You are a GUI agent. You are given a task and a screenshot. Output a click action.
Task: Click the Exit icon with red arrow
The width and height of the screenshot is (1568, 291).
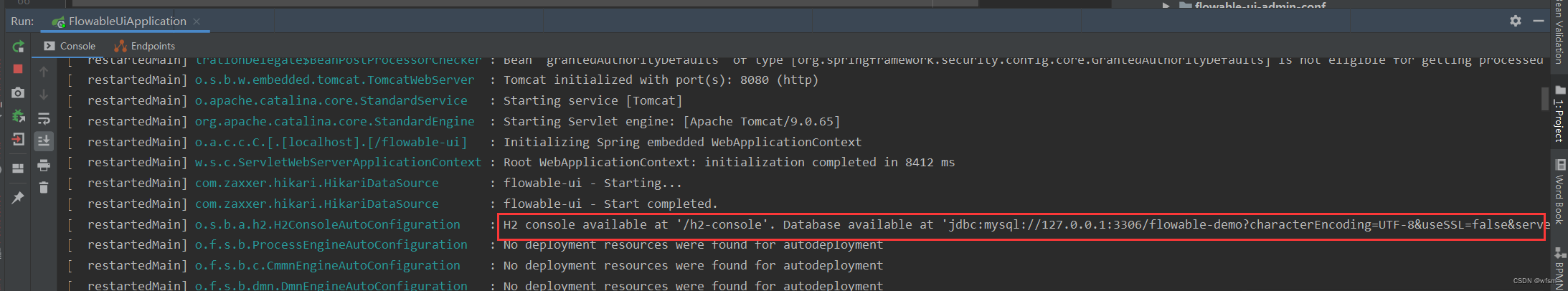[18, 139]
